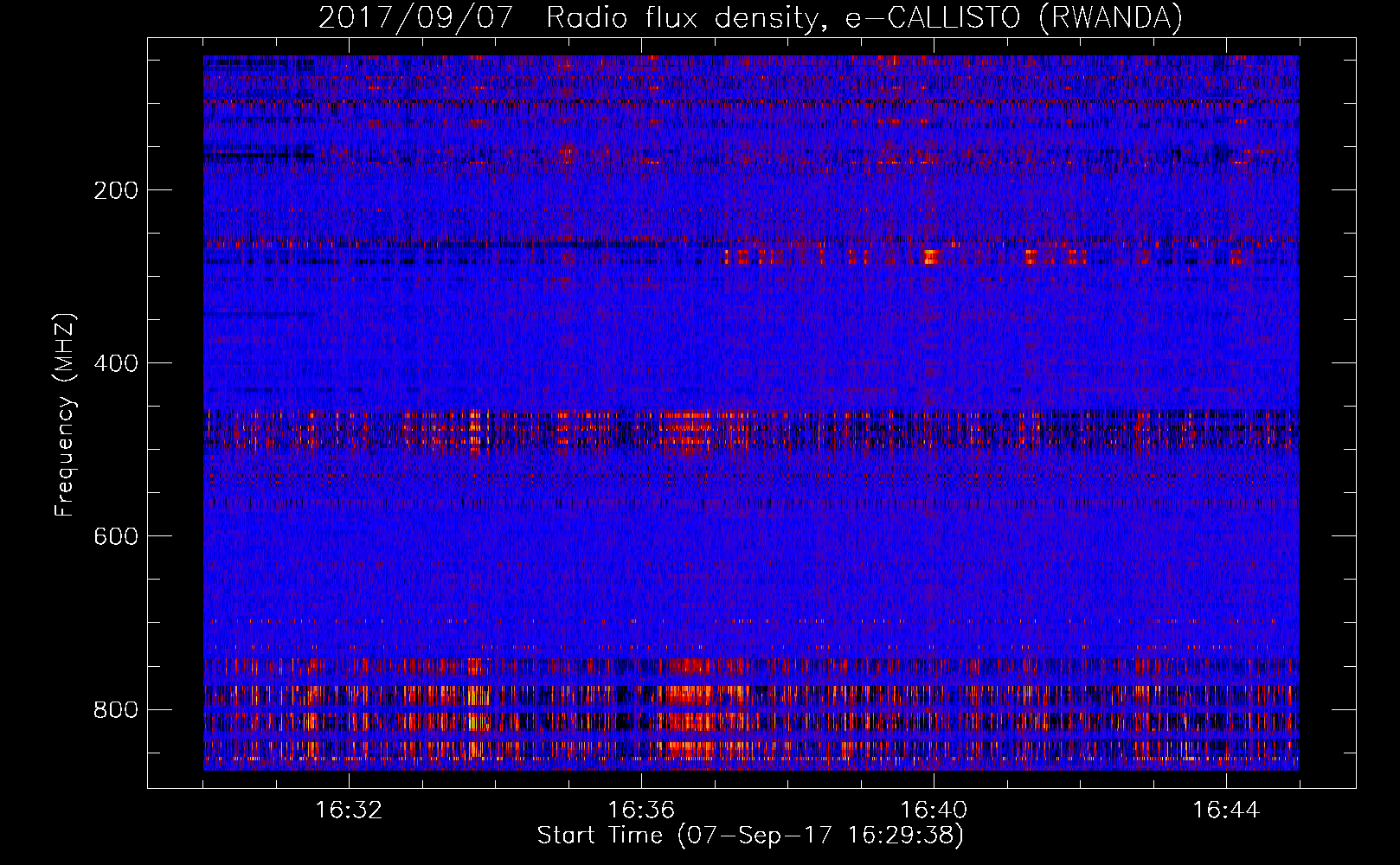Click the 800 frequency tick label
The width and height of the screenshot is (1400, 865).
[x=116, y=709]
